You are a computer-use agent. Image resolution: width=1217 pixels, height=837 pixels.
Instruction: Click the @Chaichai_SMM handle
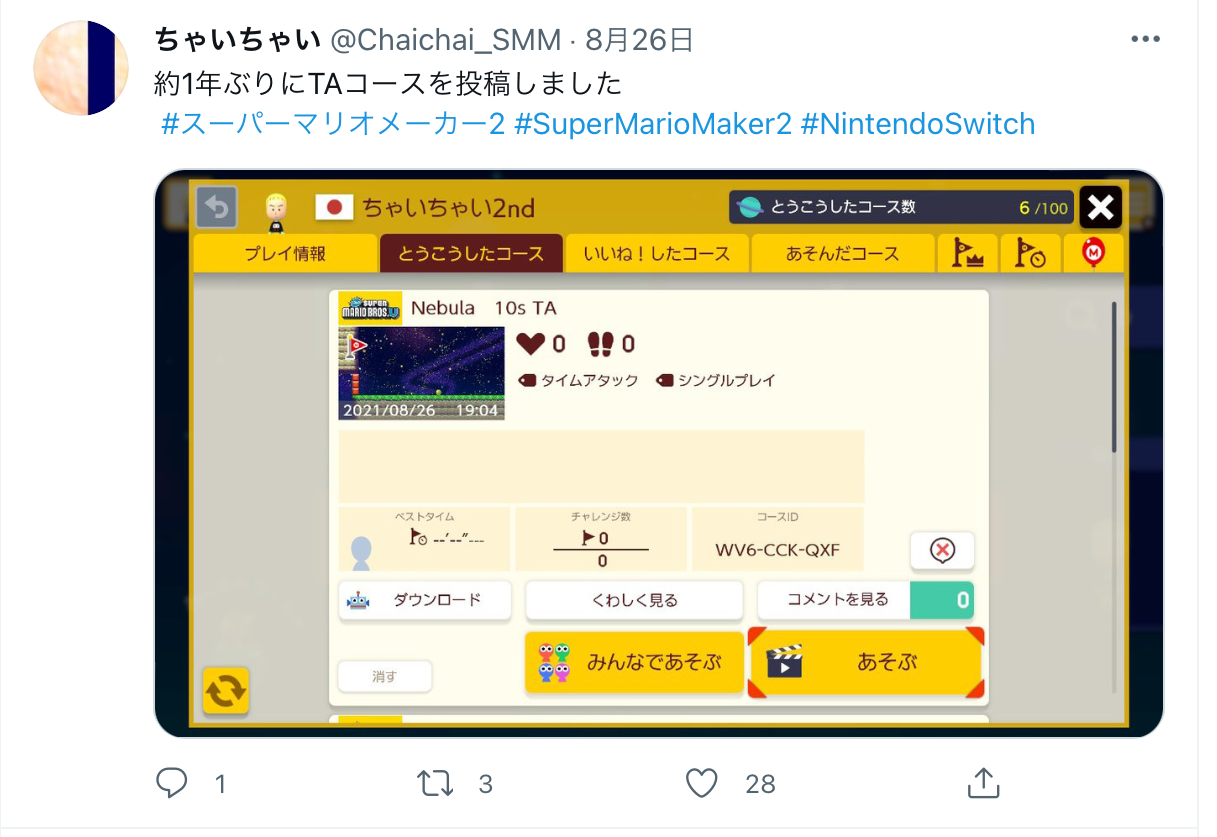(444, 40)
